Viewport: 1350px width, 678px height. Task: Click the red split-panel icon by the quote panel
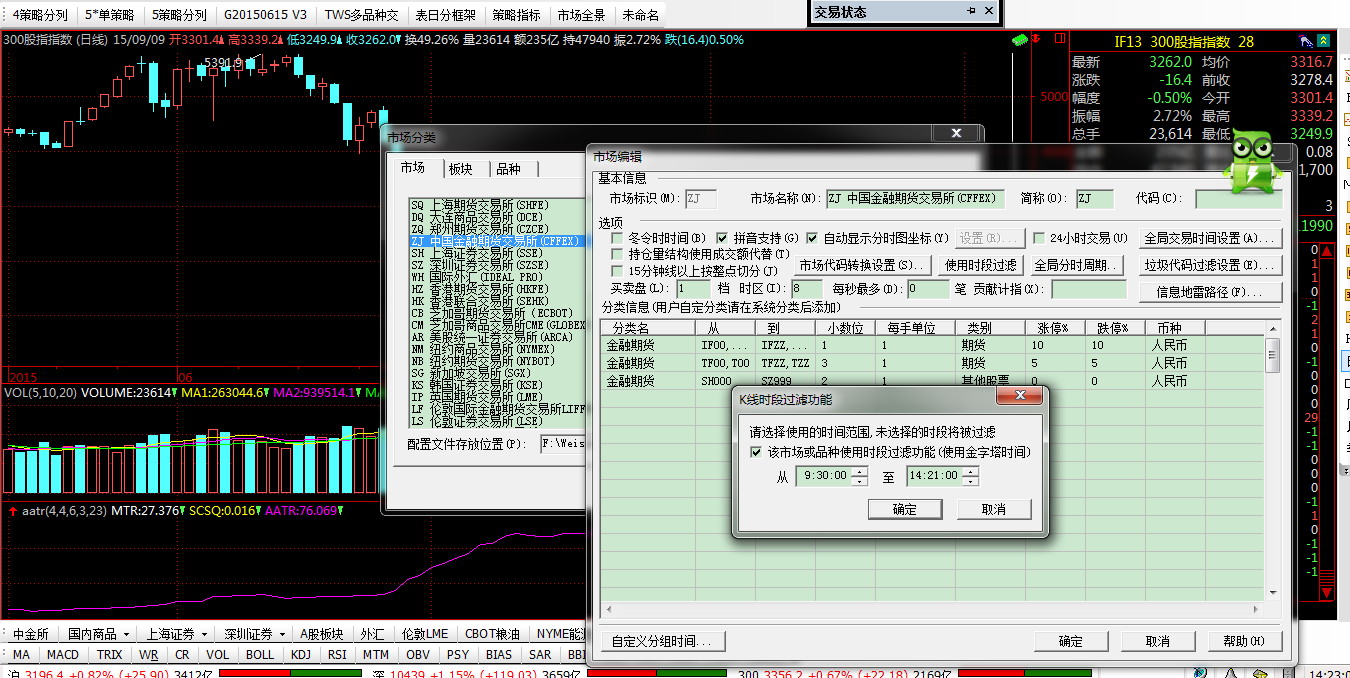pyautogui.click(x=1059, y=40)
